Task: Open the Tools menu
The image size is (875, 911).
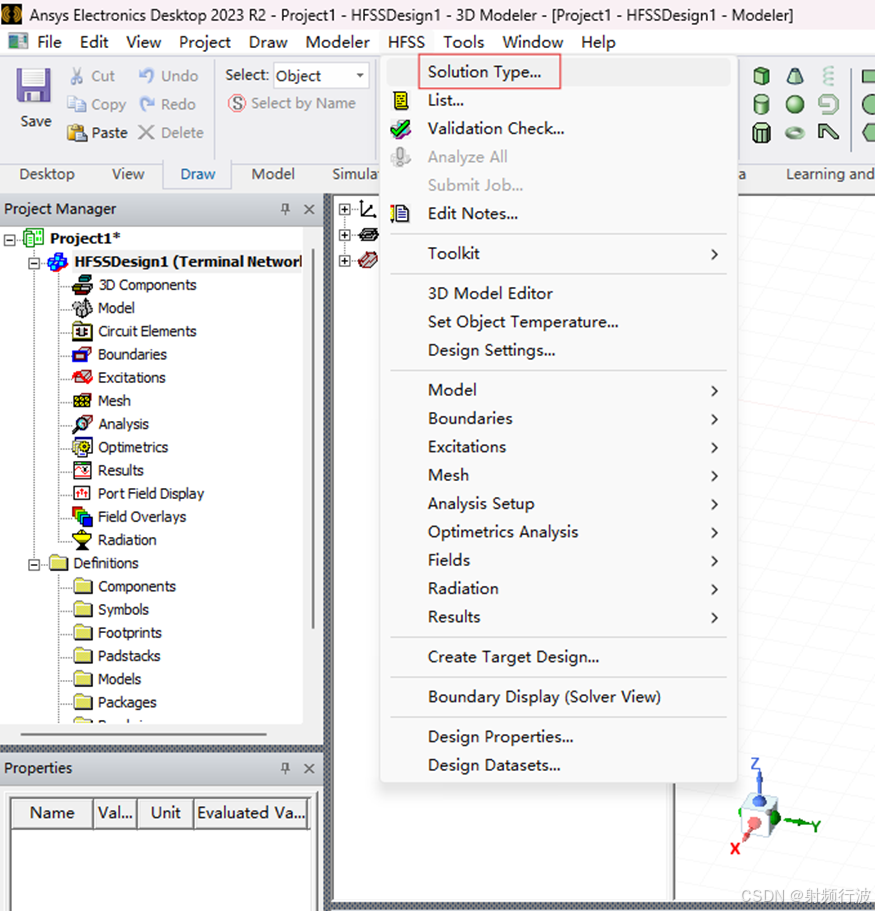Action: 464,42
